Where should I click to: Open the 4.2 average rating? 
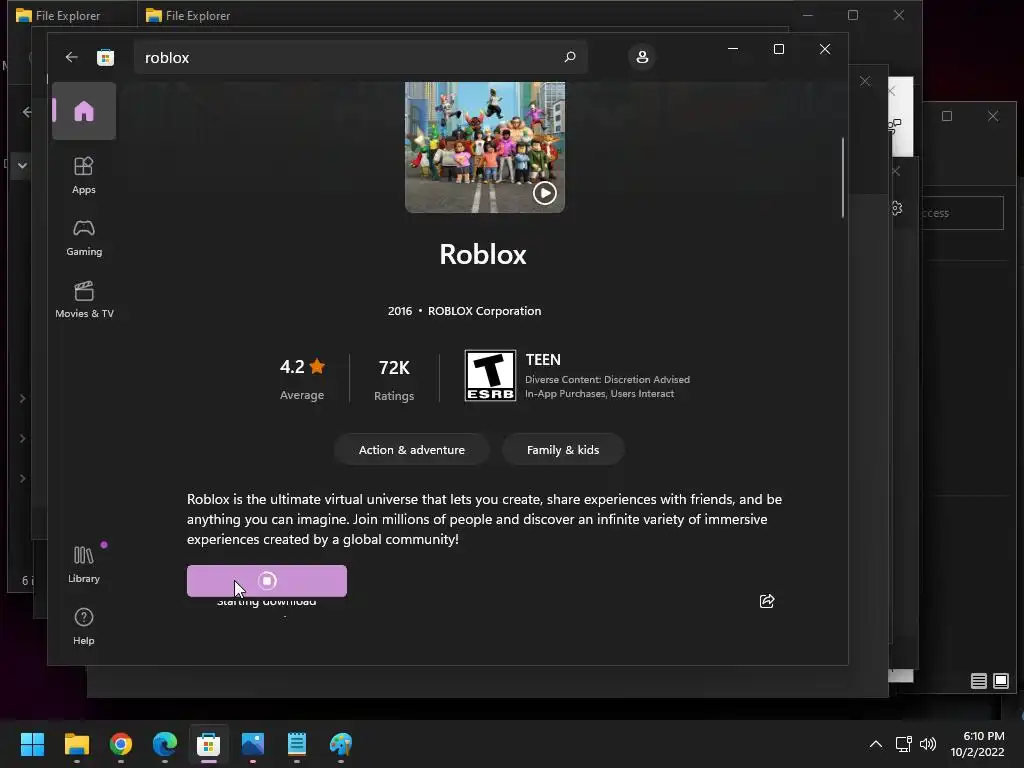click(x=302, y=377)
